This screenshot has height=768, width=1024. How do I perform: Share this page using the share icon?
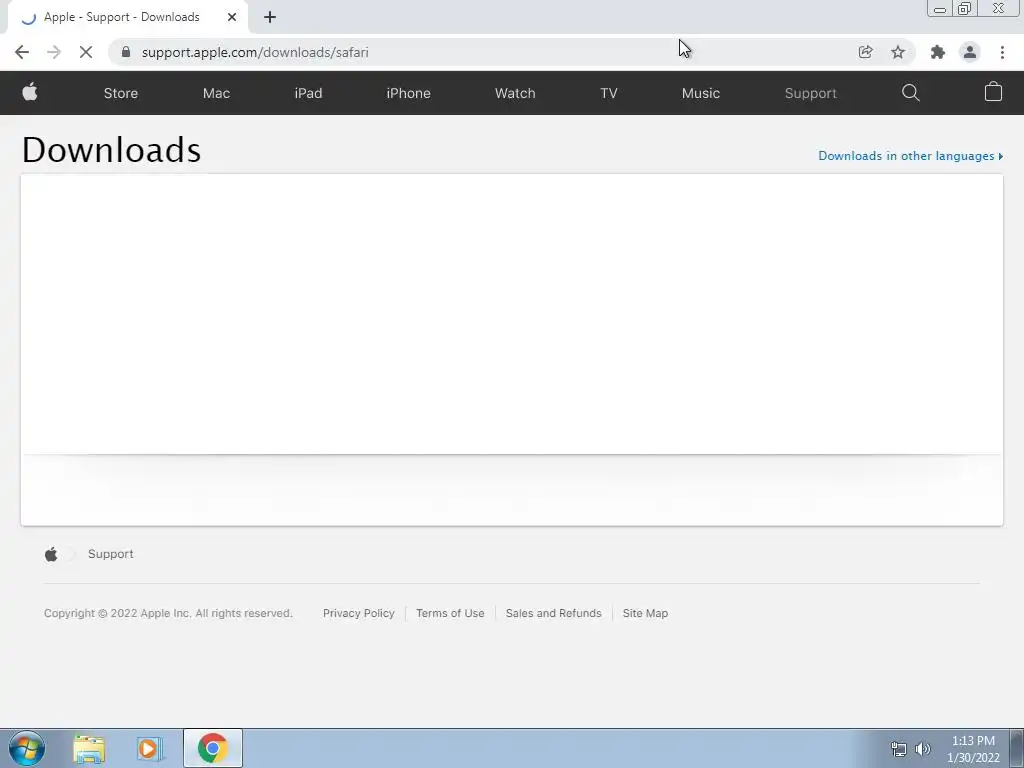coord(865,52)
